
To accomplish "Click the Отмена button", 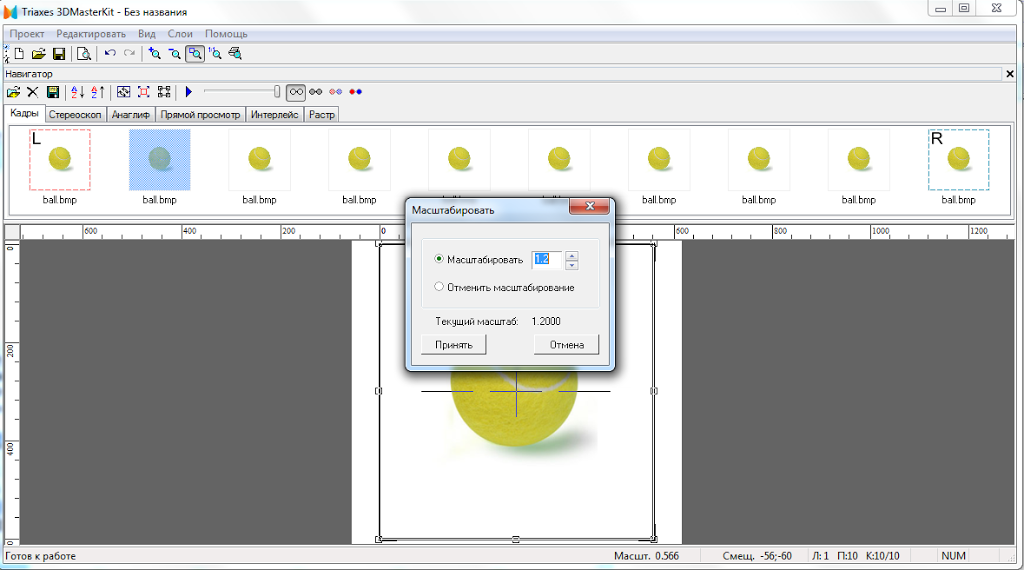I will click(x=566, y=345).
